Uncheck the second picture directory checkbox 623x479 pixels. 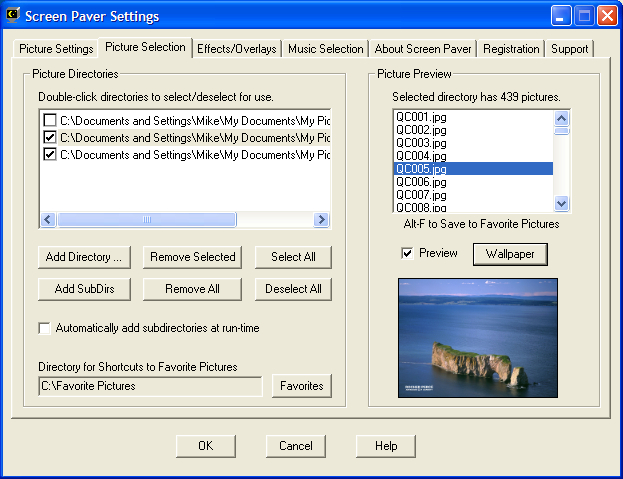(x=49, y=138)
